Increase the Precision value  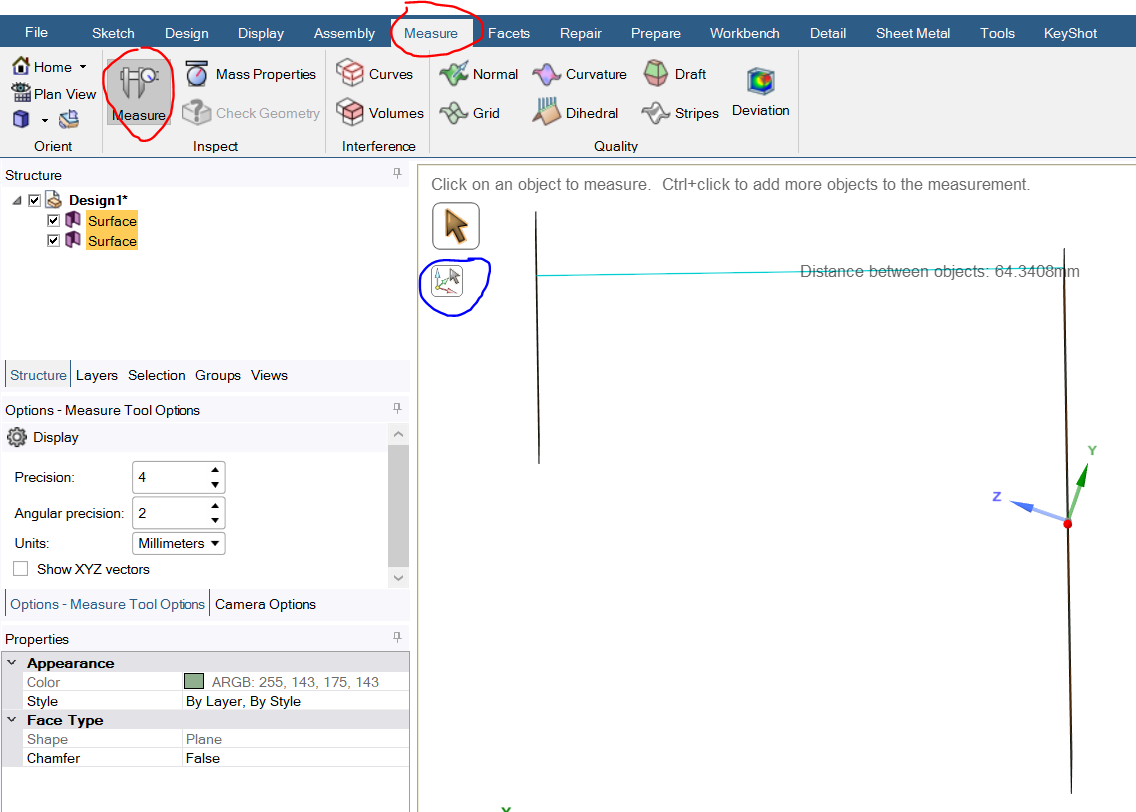coord(215,470)
